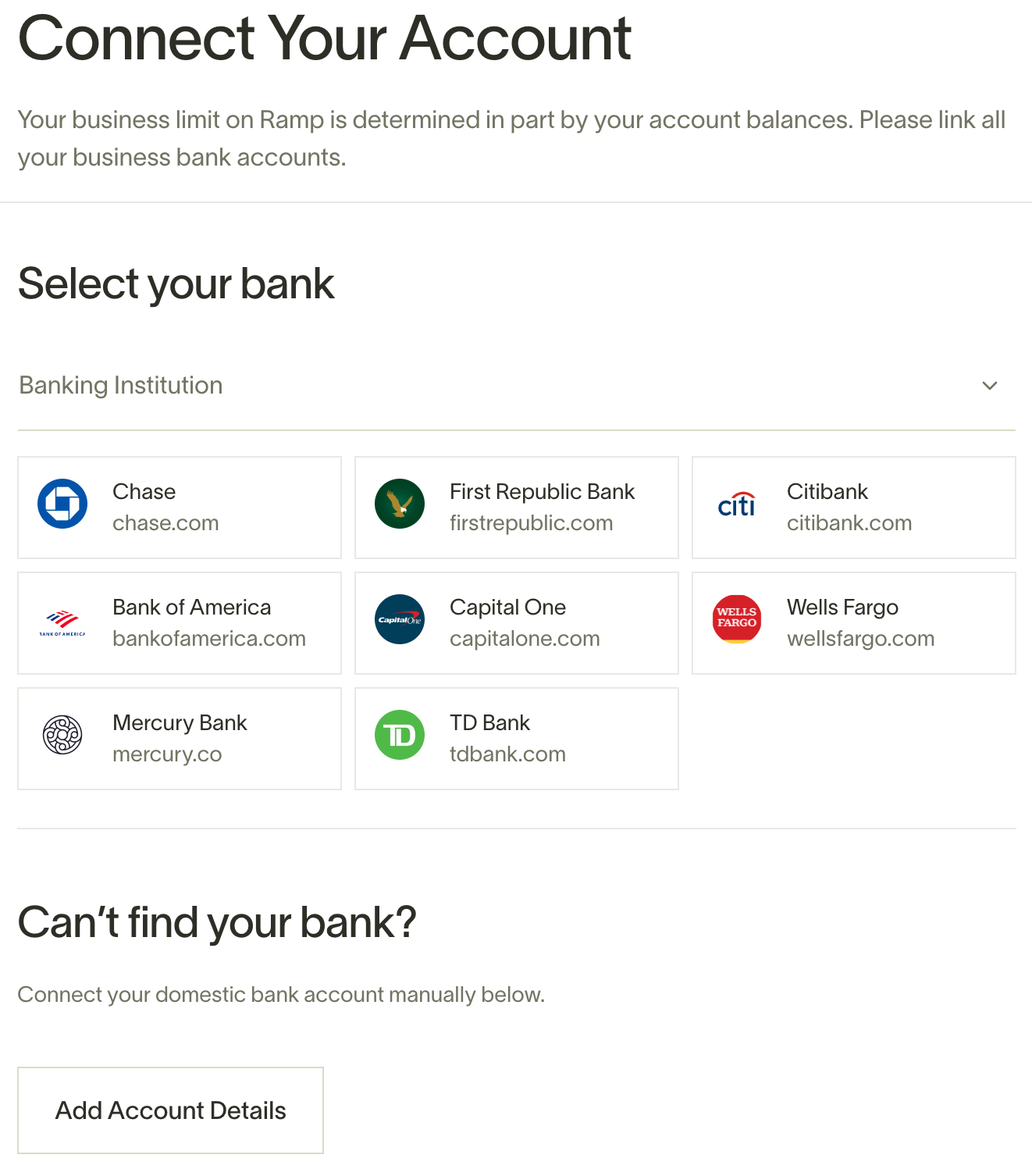Open the Banking Institution selector field
The width and height of the screenshot is (1032, 1176).
click(x=517, y=386)
